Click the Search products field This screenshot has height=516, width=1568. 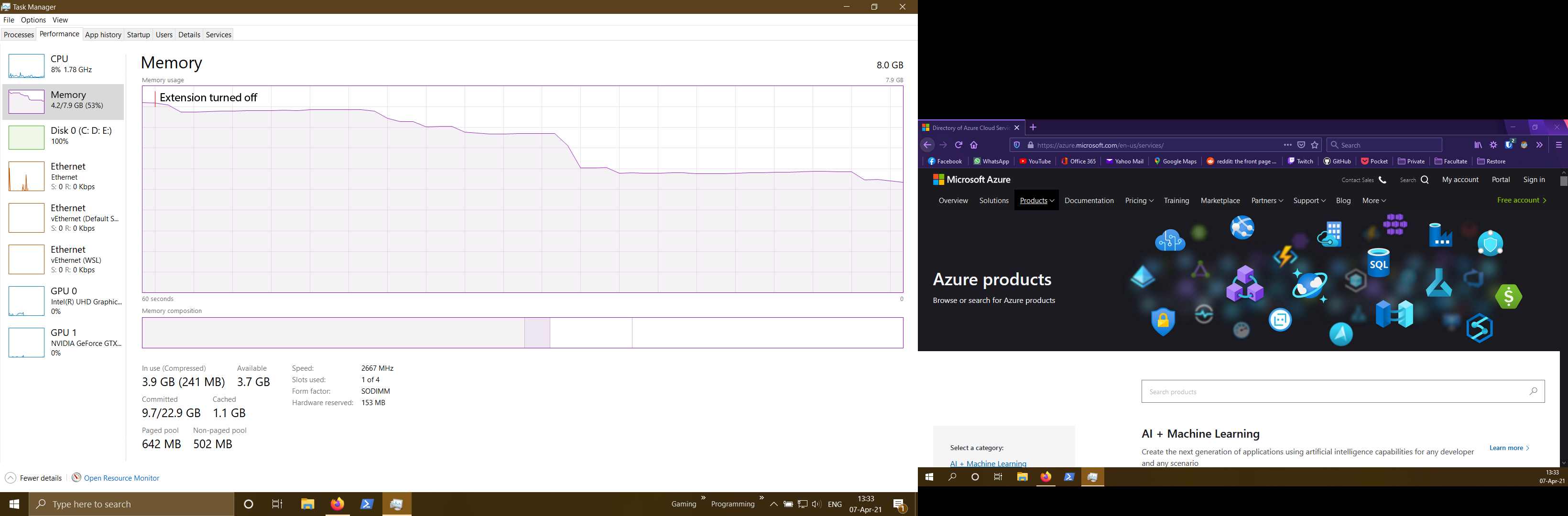[x=1343, y=391]
